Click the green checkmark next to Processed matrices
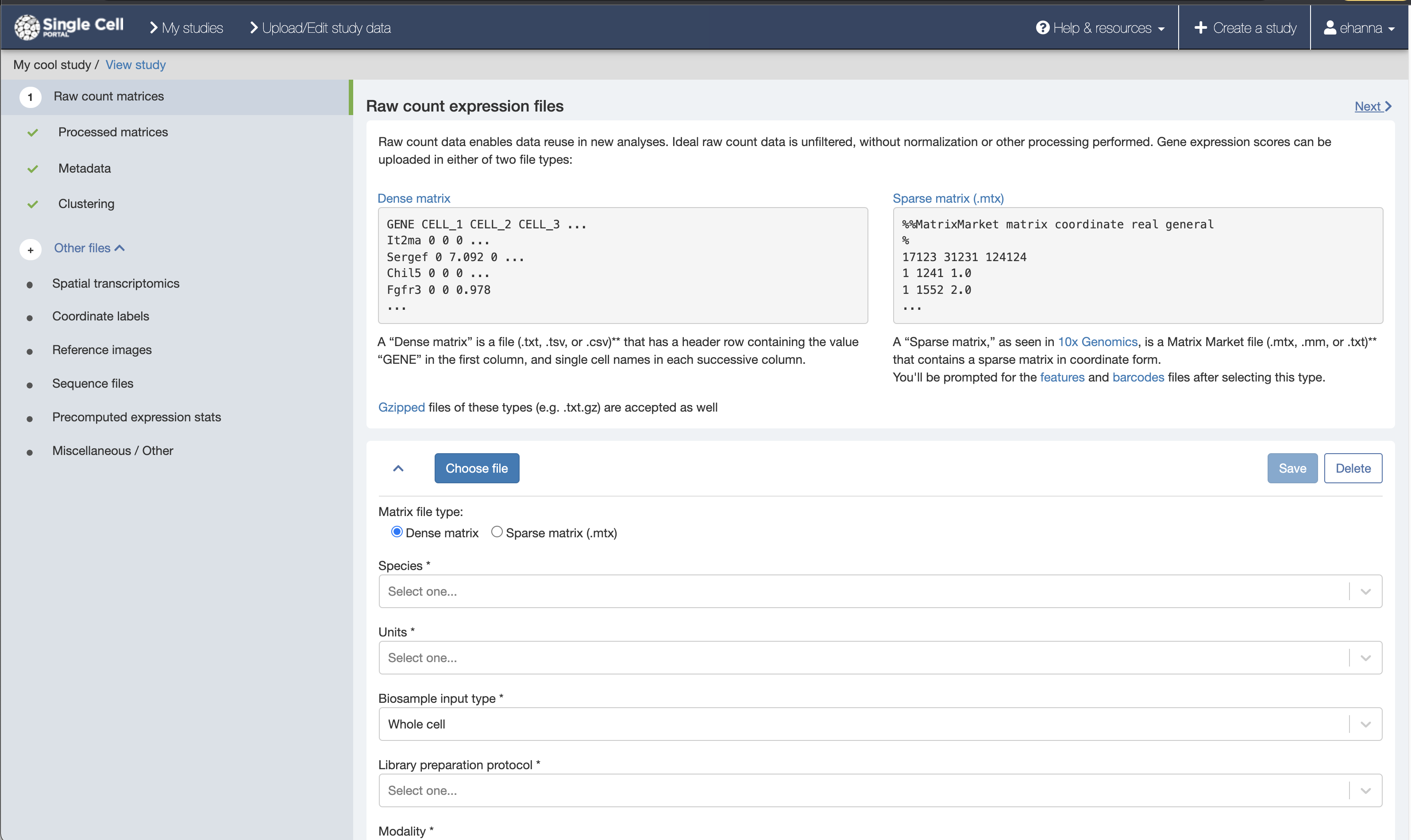The width and height of the screenshot is (1411, 840). coord(33,132)
